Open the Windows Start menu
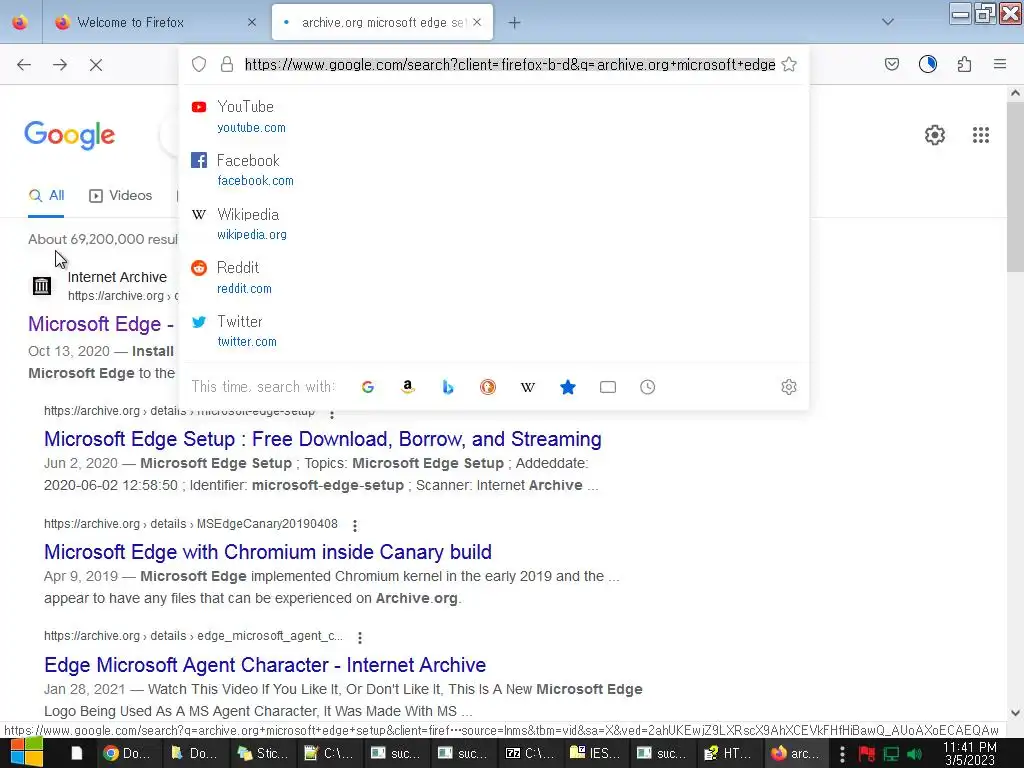Image resolution: width=1024 pixels, height=768 pixels. coord(27,753)
